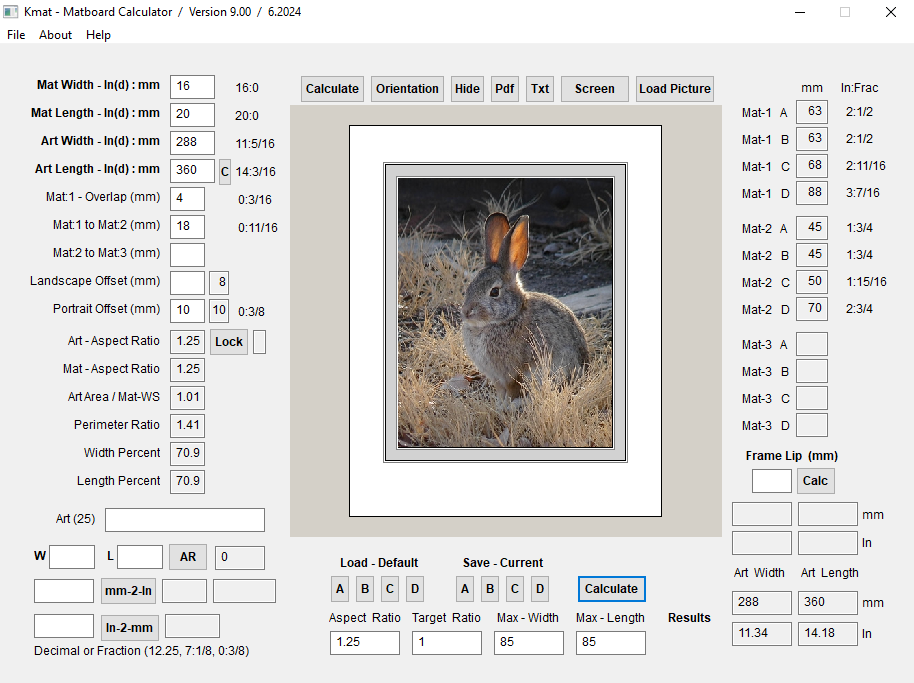This screenshot has height=683, width=914.
Task: Load default preset A
Action: pos(341,589)
